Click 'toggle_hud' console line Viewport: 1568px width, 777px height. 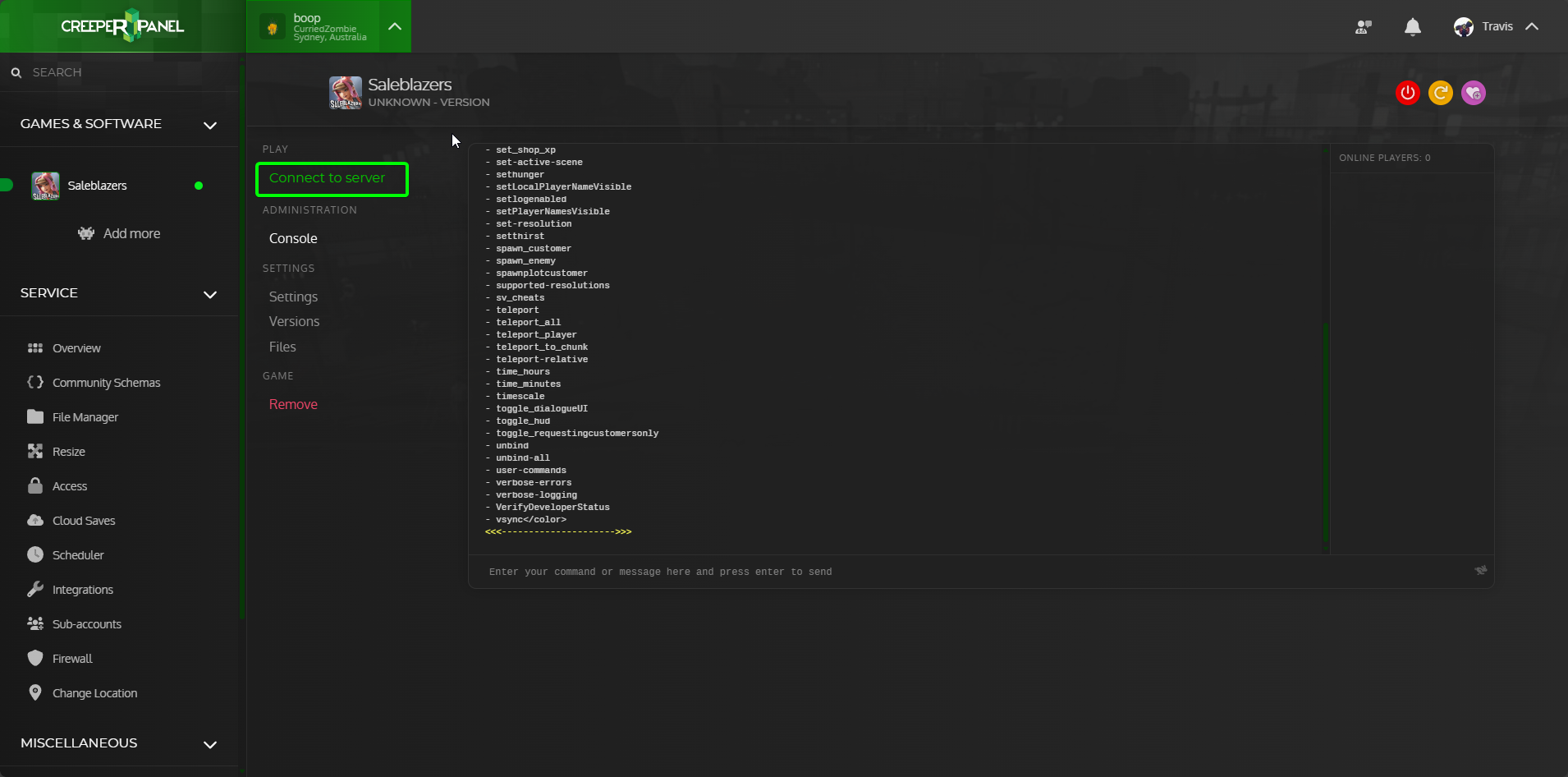pos(523,421)
